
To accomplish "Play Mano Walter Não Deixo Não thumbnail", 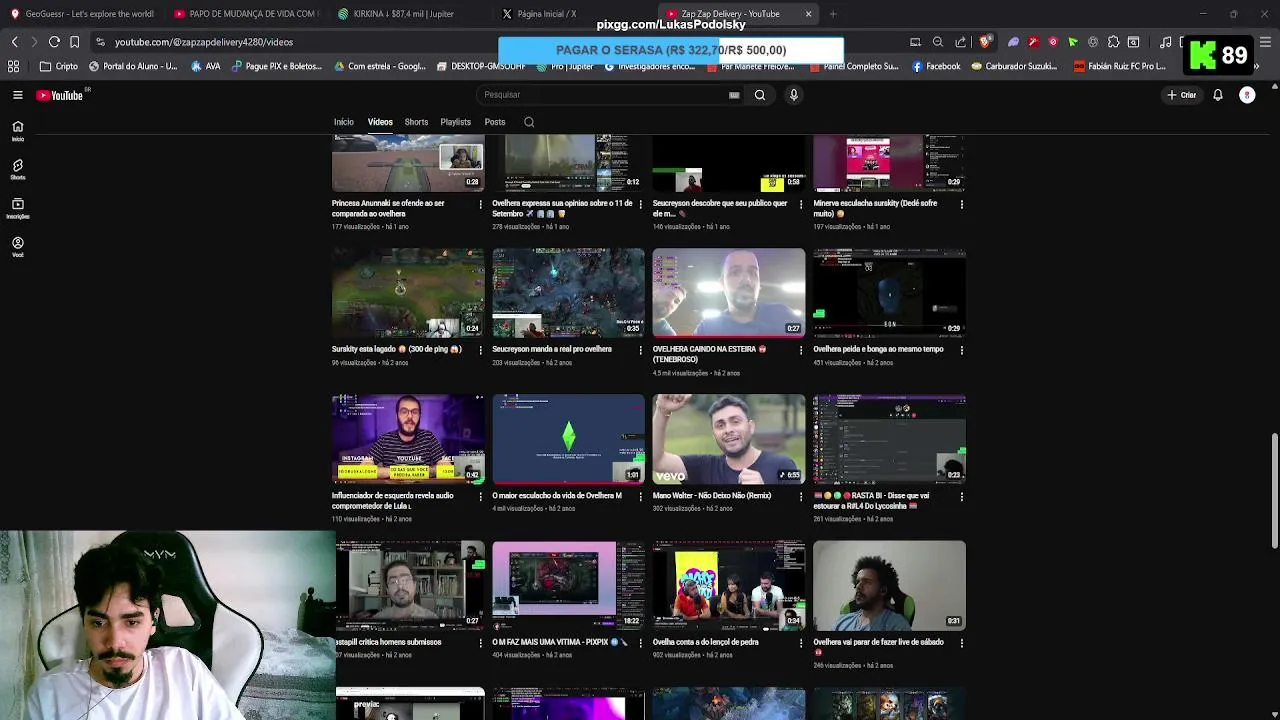I will 729,439.
